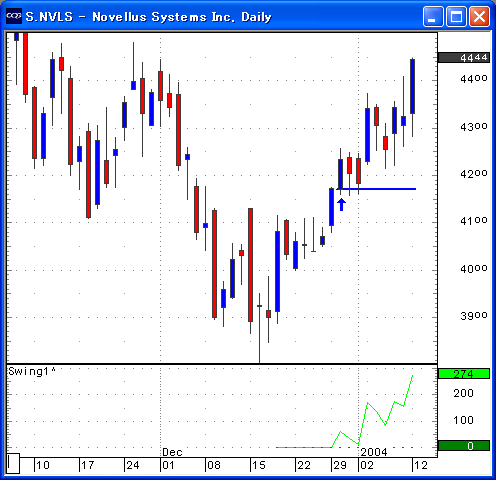Close the S.NVLS chart window
Image resolution: width=496 pixels, height=480 pixels.
click(479, 16)
